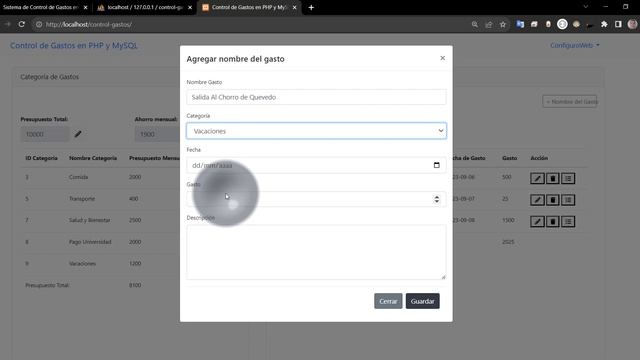640x360 pixels.
Task: Click the Gasto number stepper arrows
Action: point(437,199)
